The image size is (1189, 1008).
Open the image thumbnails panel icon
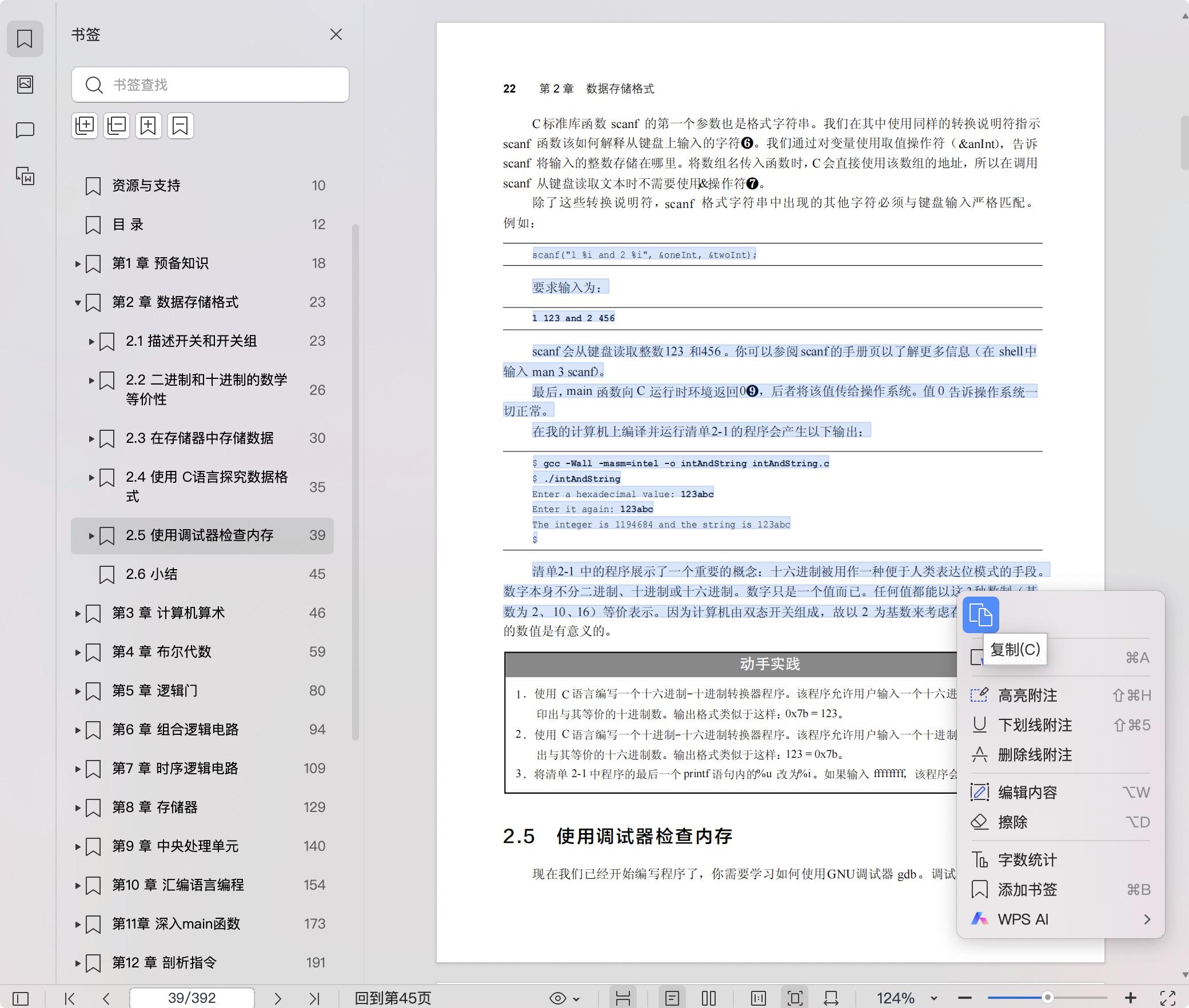pyautogui.click(x=25, y=85)
